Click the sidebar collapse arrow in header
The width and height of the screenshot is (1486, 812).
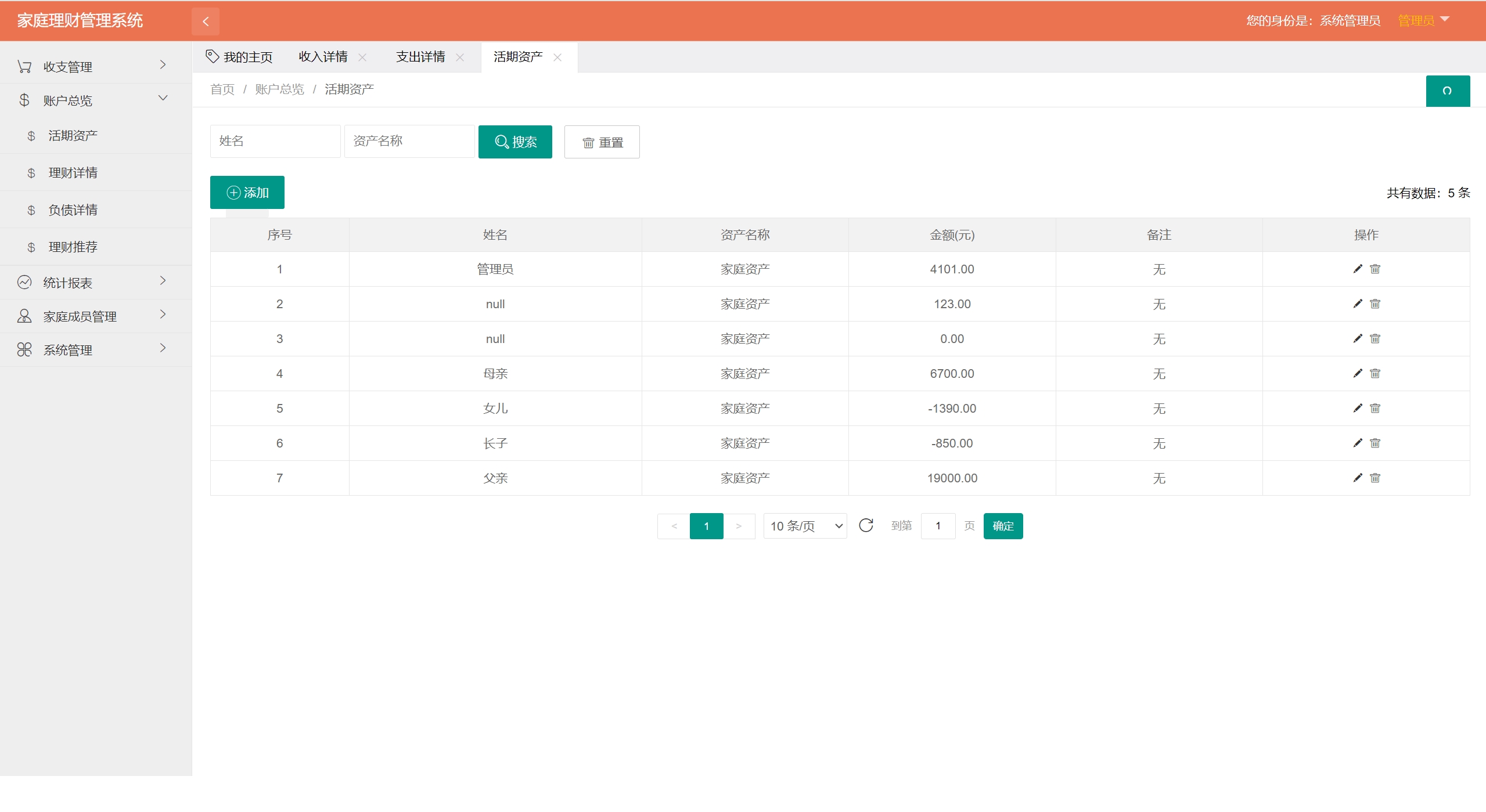206,21
